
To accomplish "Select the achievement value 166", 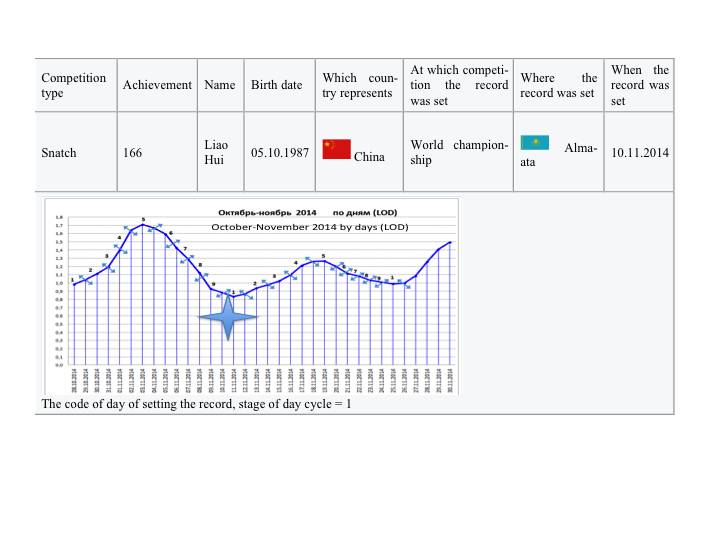I will tap(132, 153).
